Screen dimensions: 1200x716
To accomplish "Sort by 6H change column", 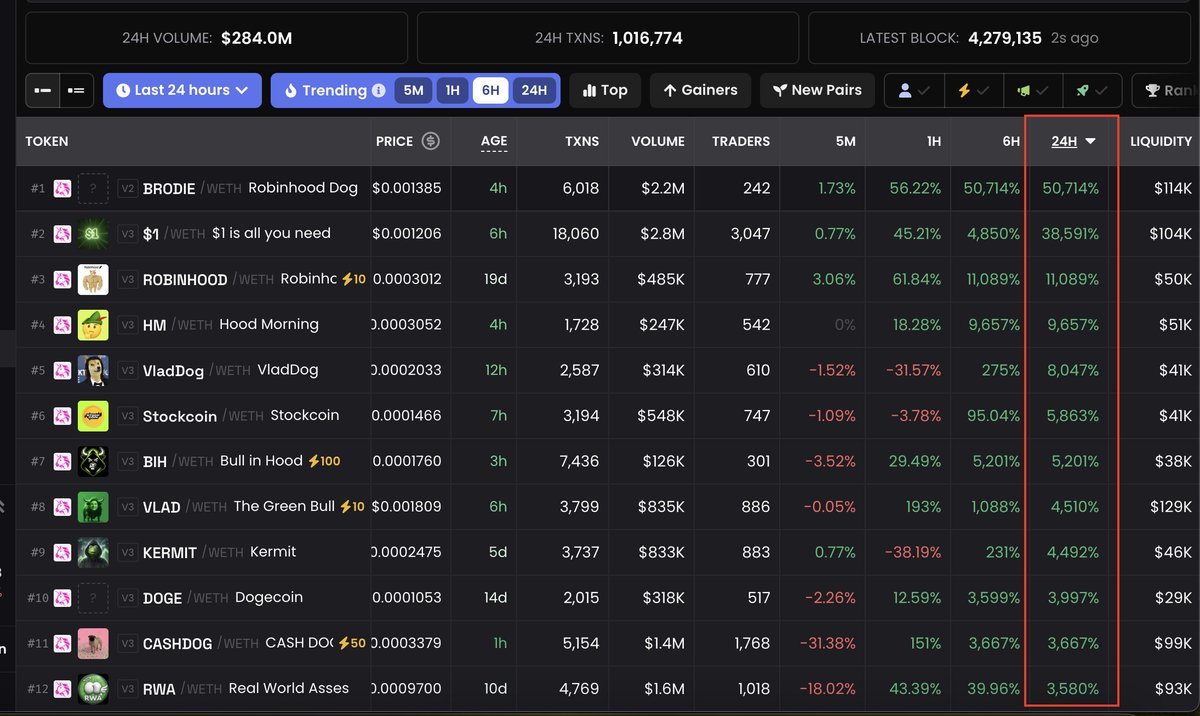I will (x=1011, y=141).
